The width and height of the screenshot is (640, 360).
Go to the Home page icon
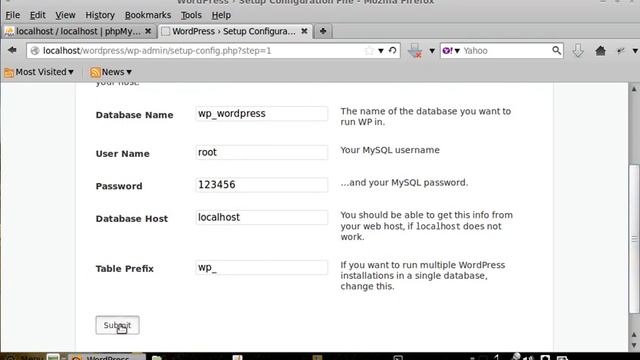600,51
